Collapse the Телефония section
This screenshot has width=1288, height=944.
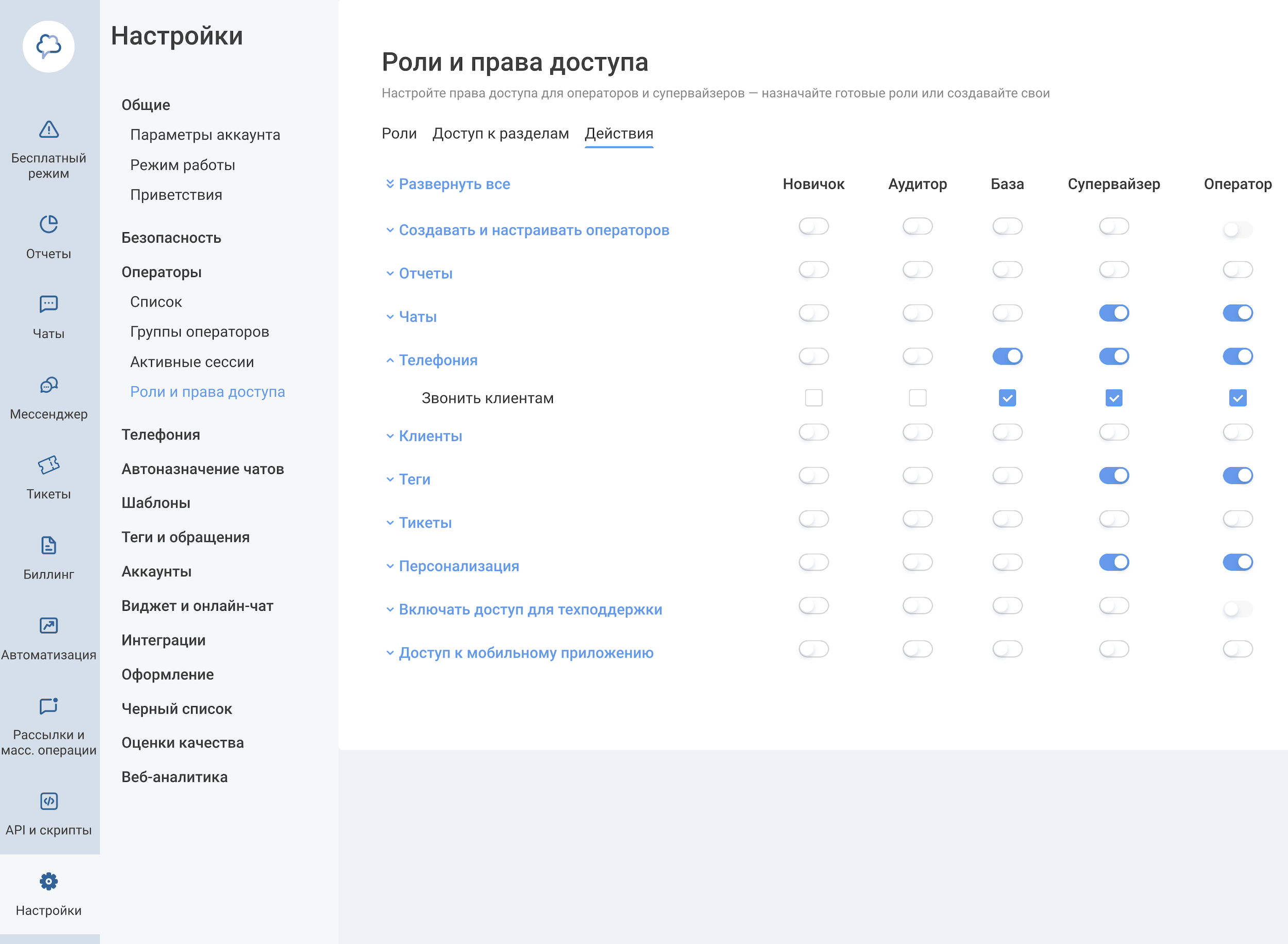437,360
